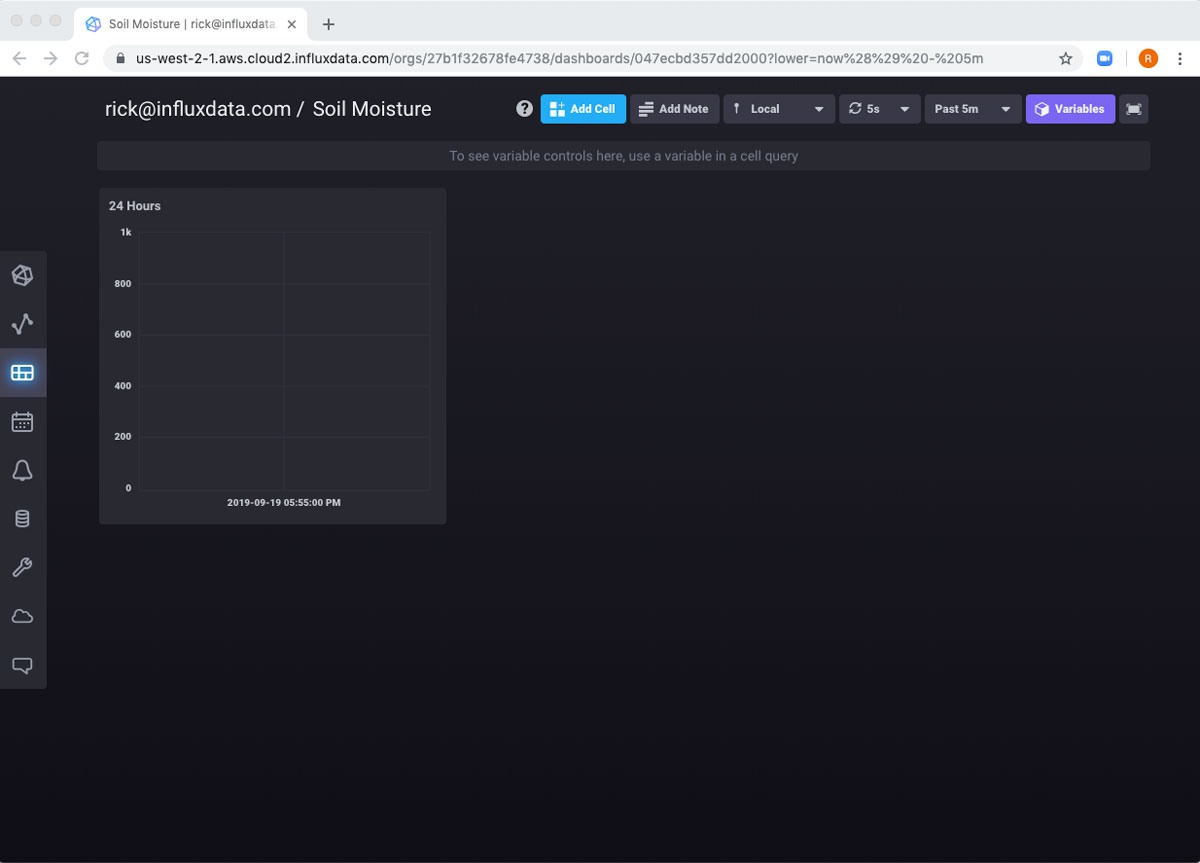Click the help question mark icon
This screenshot has width=1200, height=863.
pos(524,109)
